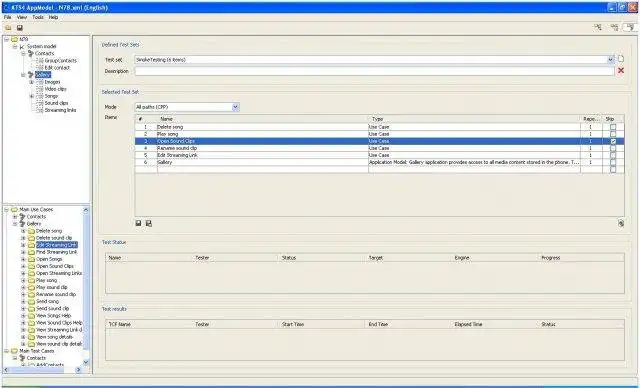The width and height of the screenshot is (640, 388).
Task: Expand the Images node in the tree
Action: pyautogui.click(x=31, y=82)
